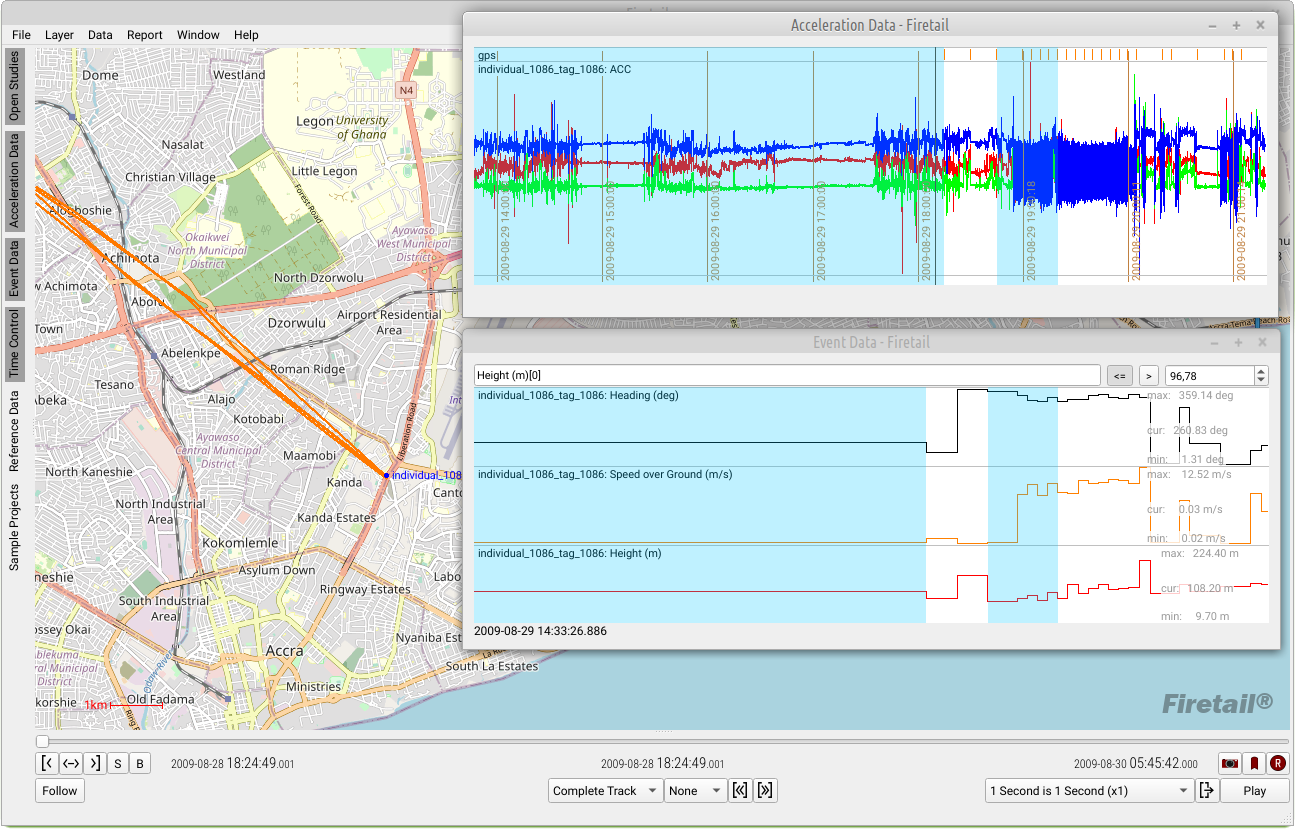This screenshot has height=829, width=1295.
Task: Click the 2009-08-30 05:45:42 end time
Action: [x=1135, y=763]
